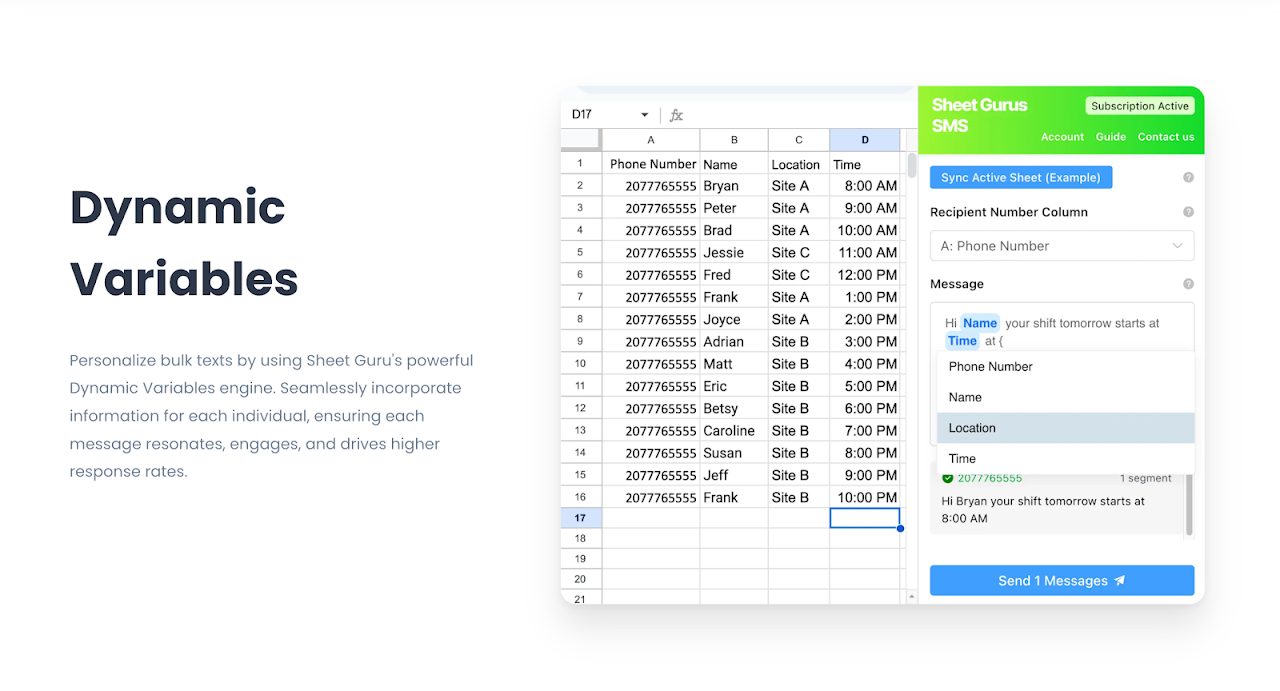Click the 12:00 PM time cell

865,275
